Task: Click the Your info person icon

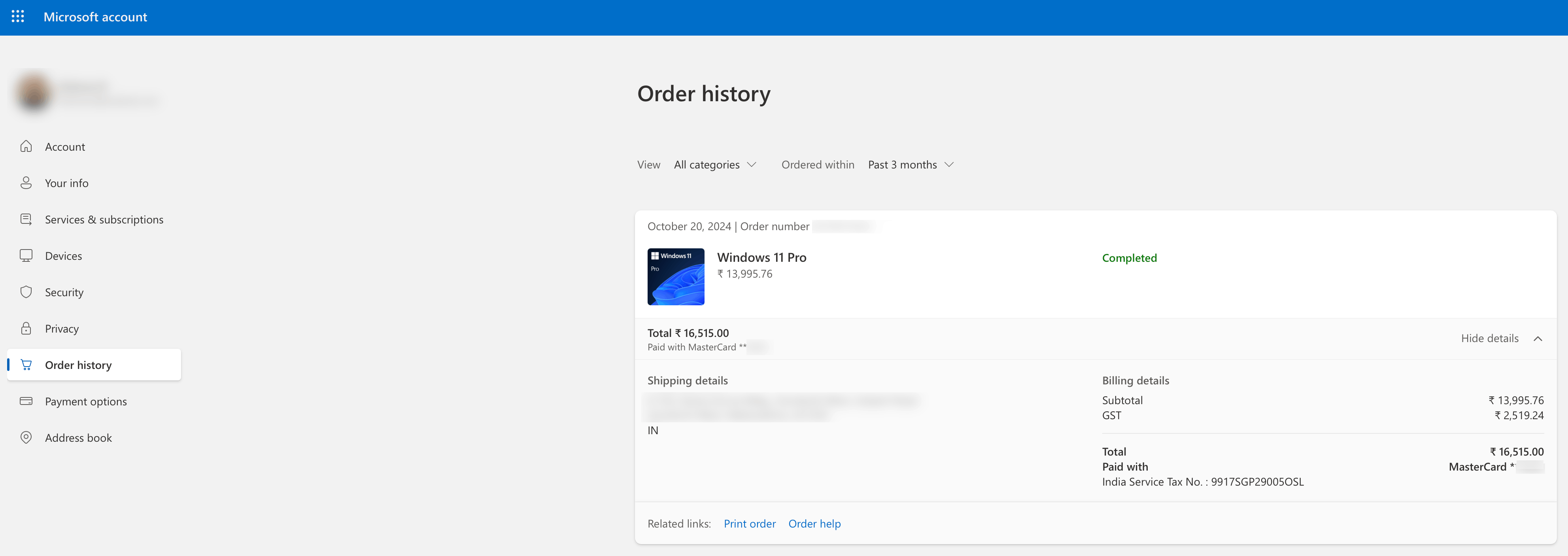Action: click(x=26, y=183)
